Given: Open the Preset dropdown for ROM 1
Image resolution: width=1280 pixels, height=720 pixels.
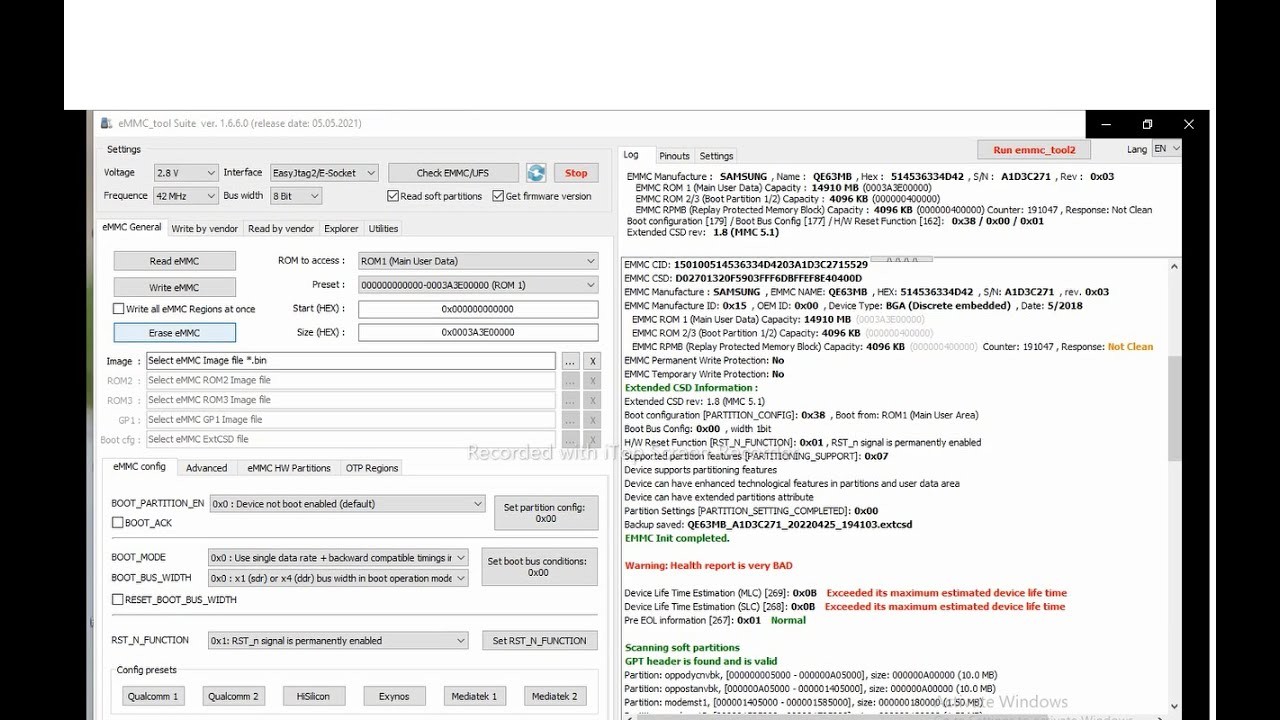Looking at the screenshot, I should pos(478,285).
